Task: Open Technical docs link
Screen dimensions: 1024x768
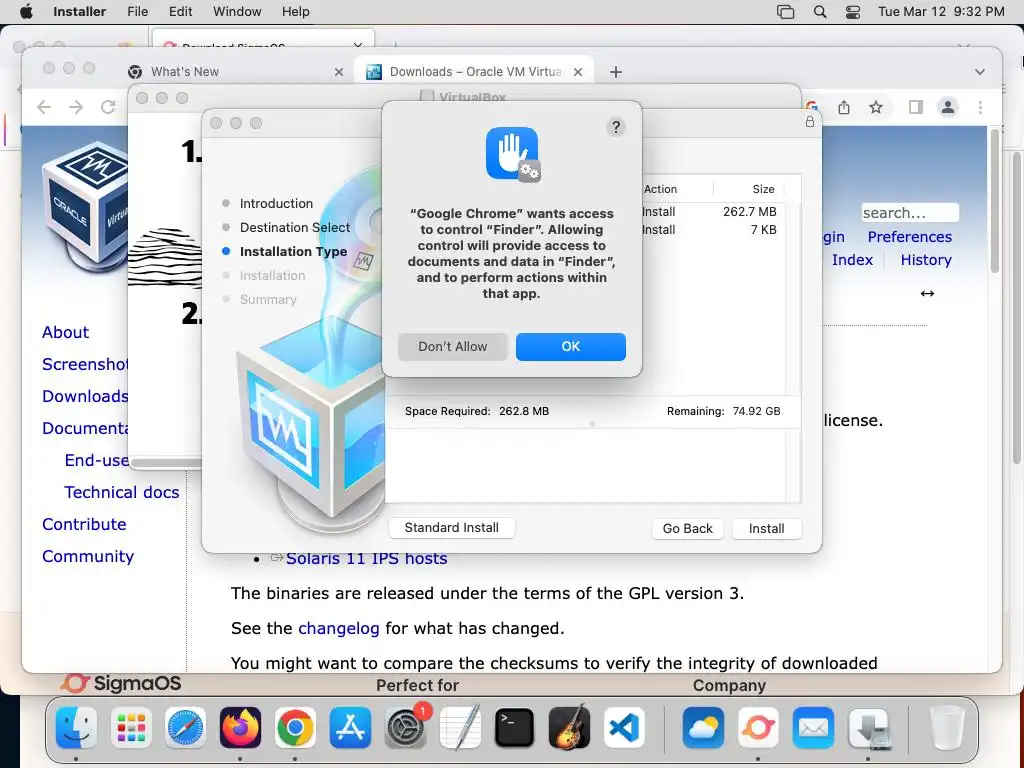Action: pyautogui.click(x=121, y=492)
